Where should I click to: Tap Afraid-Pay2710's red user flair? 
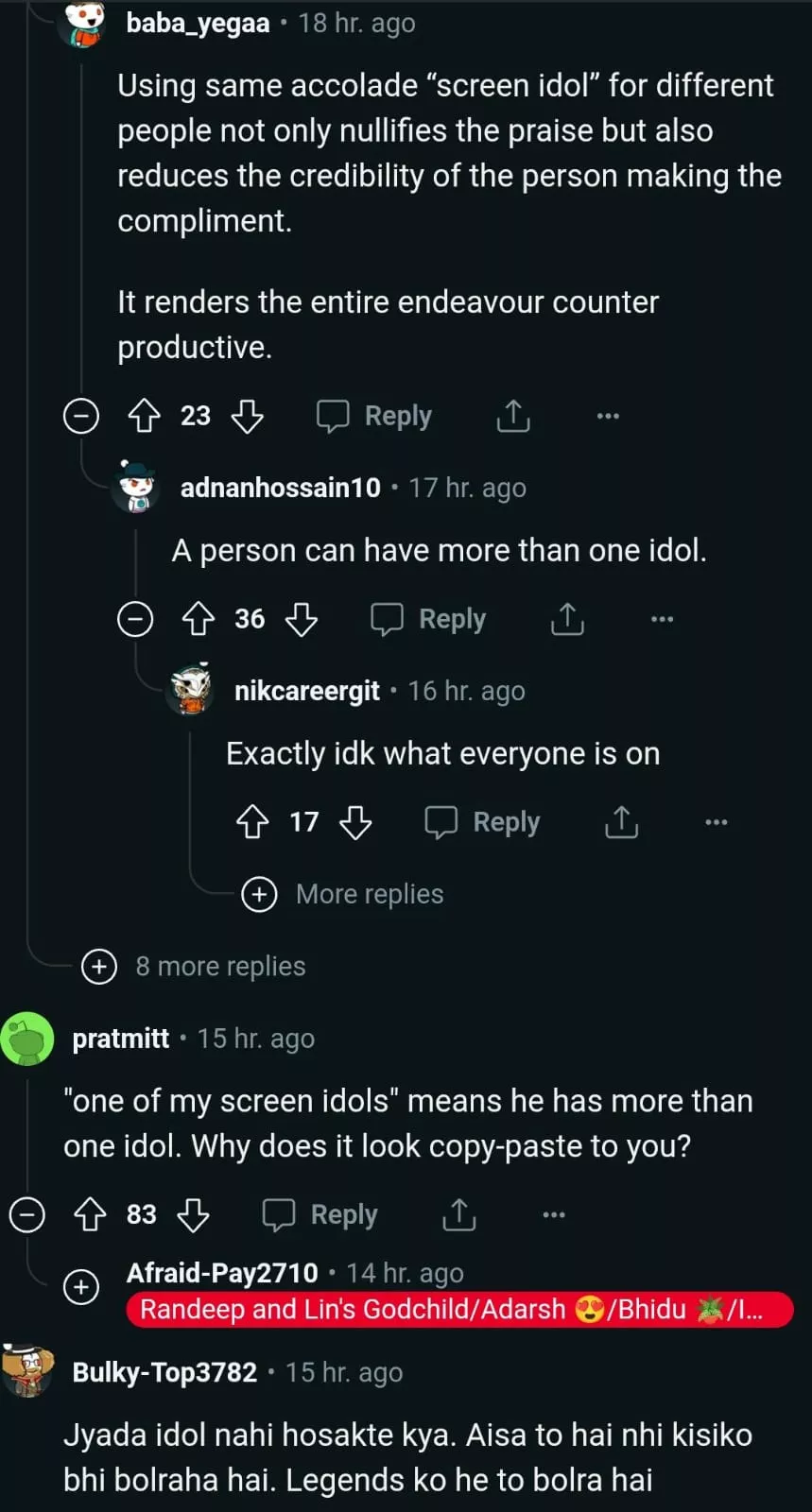point(459,1310)
